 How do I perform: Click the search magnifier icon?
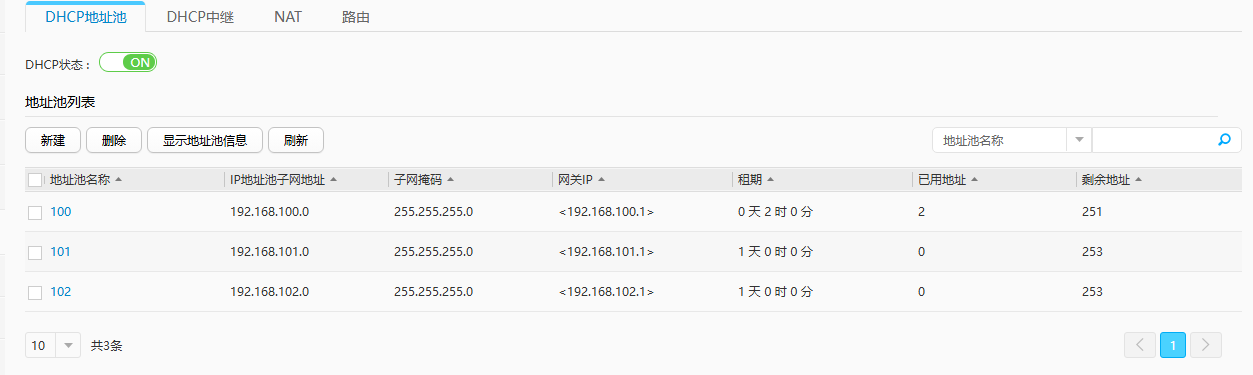(x=1223, y=140)
